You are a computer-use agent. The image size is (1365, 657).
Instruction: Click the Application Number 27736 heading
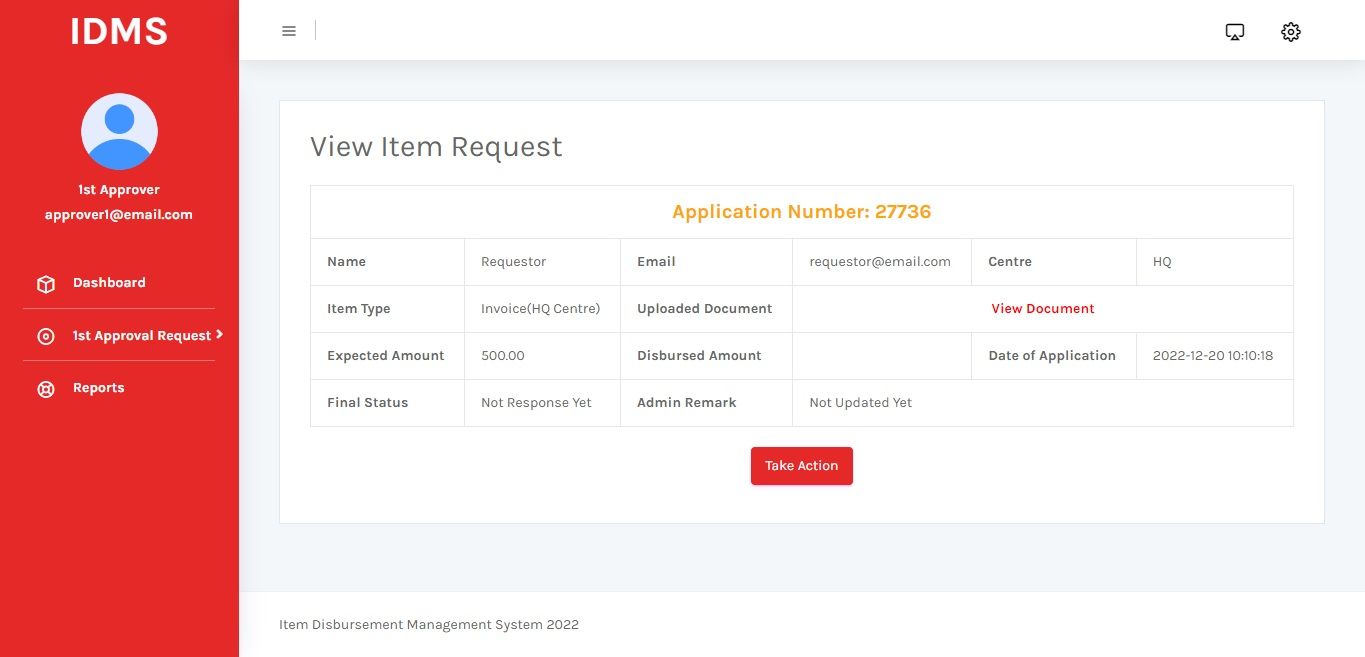[801, 212]
